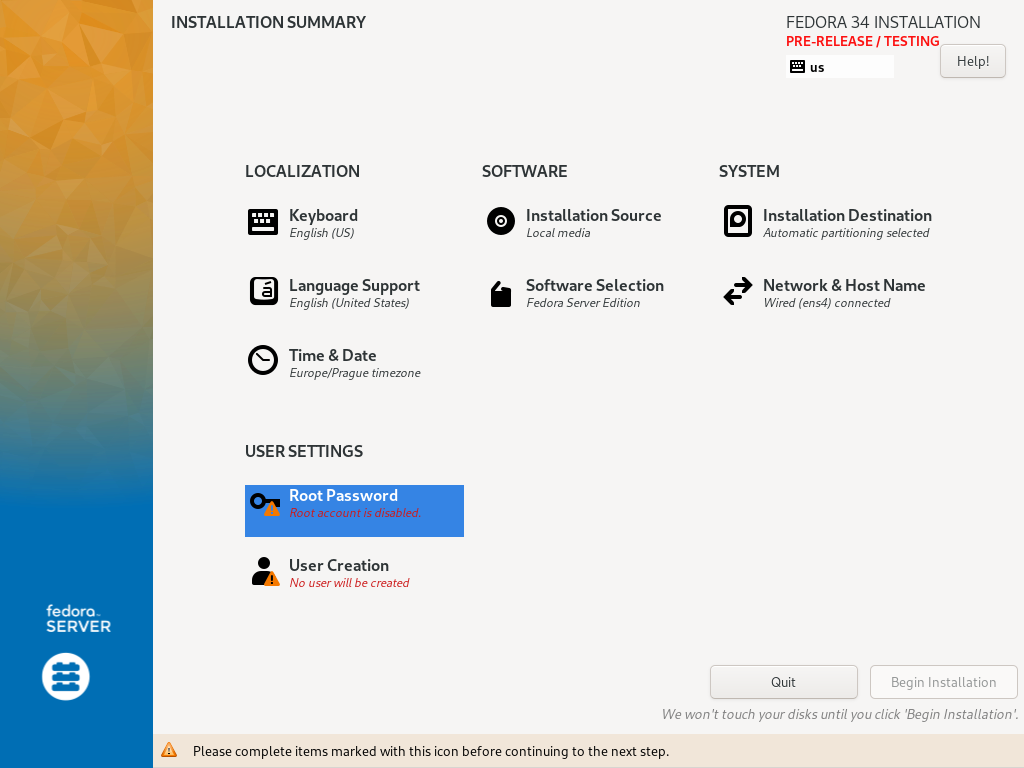Select the Installation Source title
This screenshot has width=1024, height=768.
coord(594,216)
